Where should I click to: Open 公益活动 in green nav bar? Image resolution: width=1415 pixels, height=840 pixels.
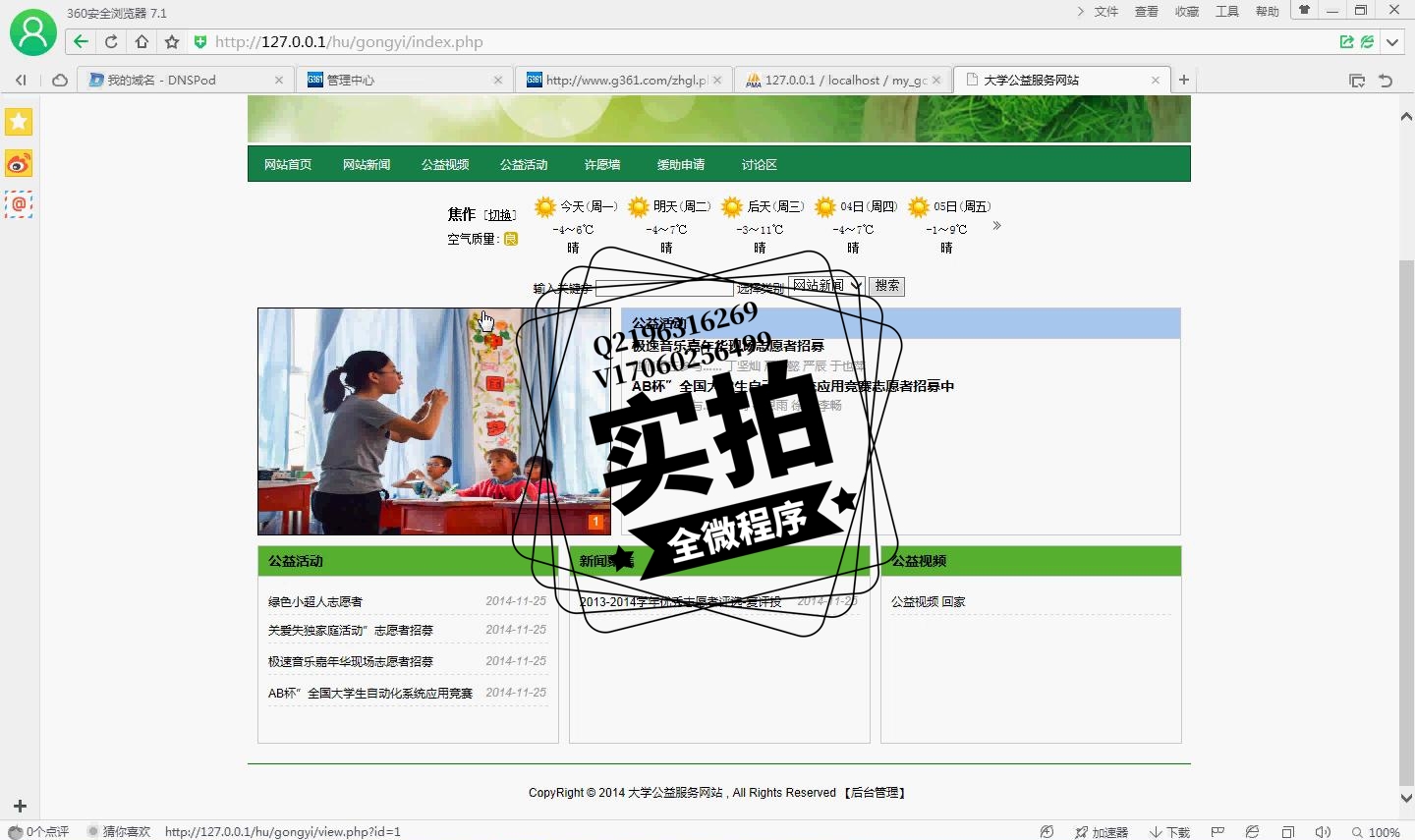(x=524, y=164)
